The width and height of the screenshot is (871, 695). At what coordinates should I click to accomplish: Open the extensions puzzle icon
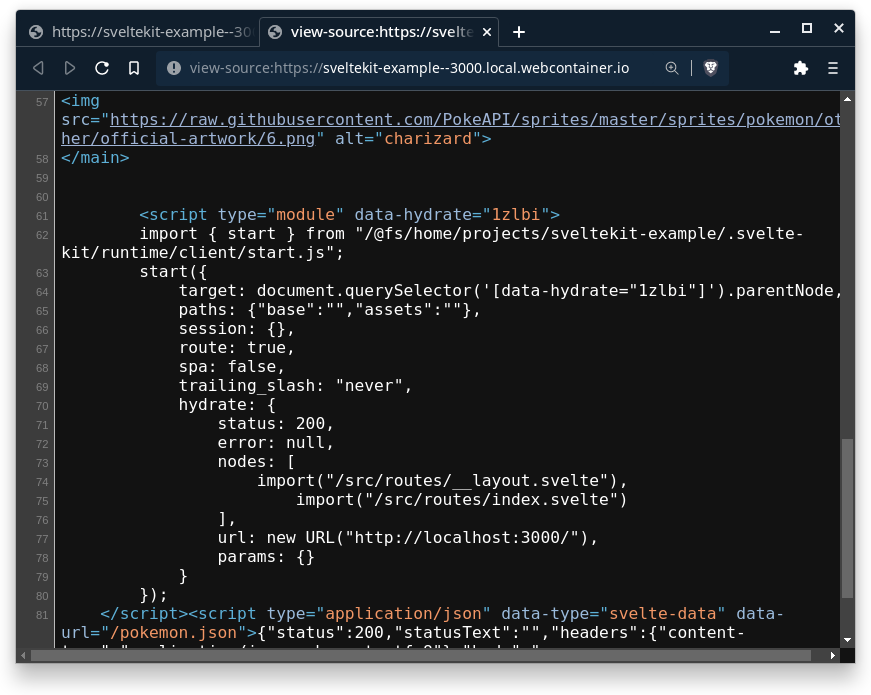[x=800, y=68]
